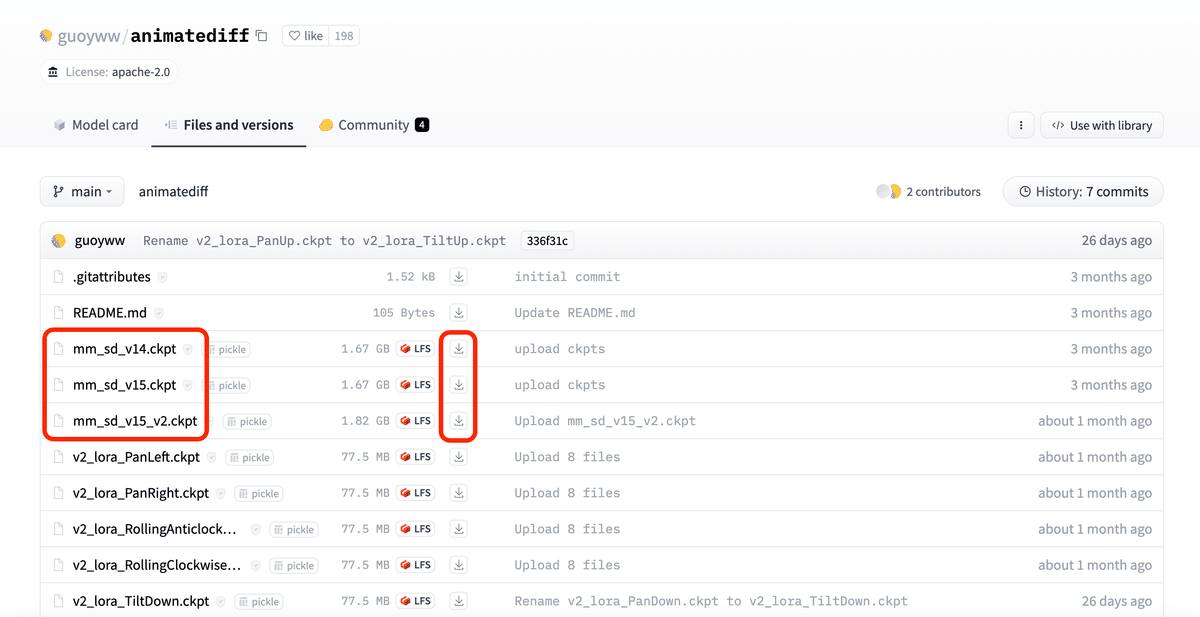The width and height of the screenshot is (1200, 617).
Task: Click security shield icon next to .gitattributes
Action: click(162, 277)
